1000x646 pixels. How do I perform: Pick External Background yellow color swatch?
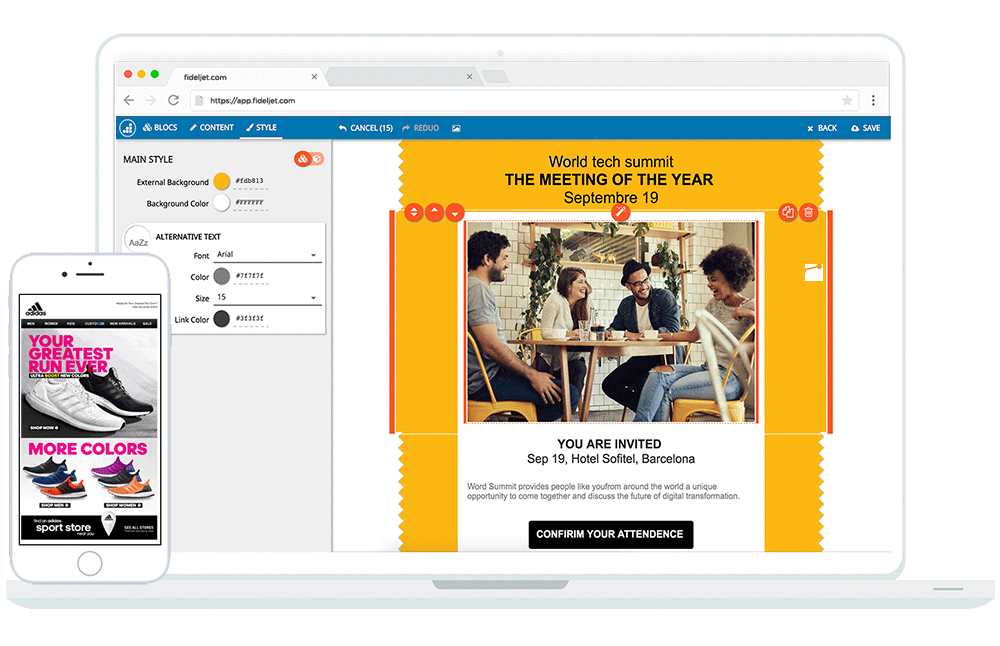pos(221,181)
